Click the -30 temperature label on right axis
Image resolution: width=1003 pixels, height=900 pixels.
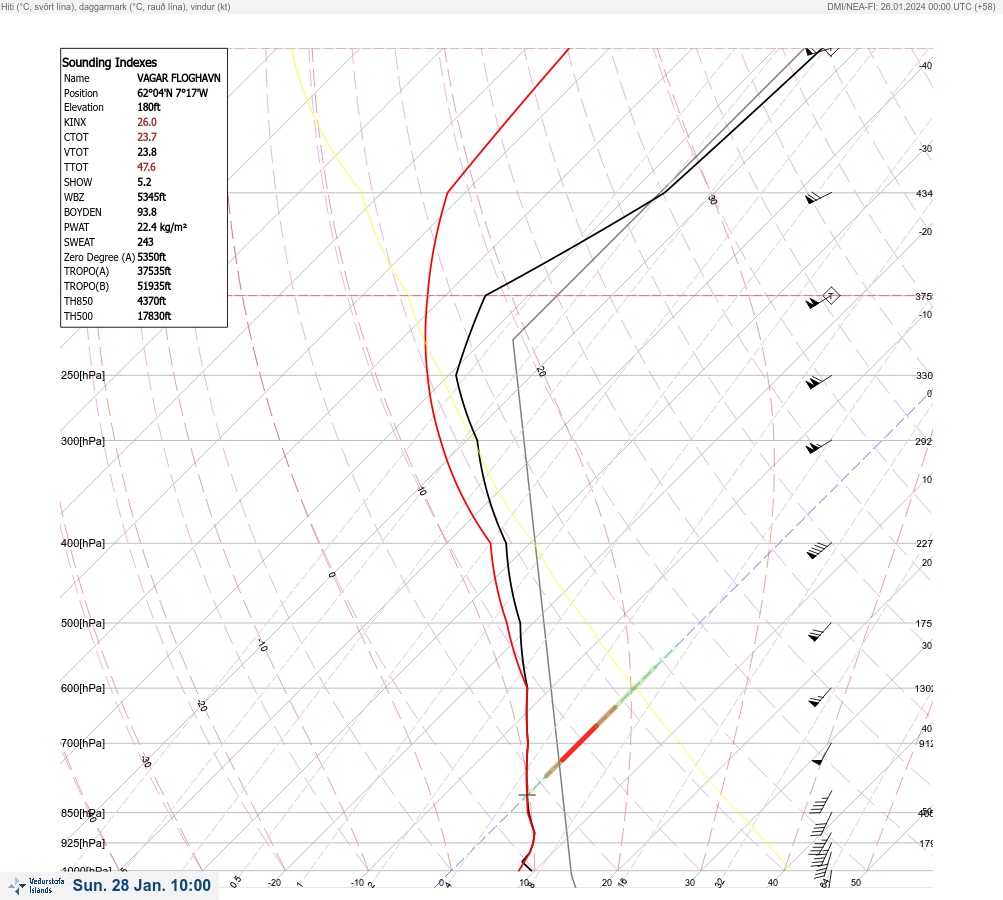pos(926,148)
